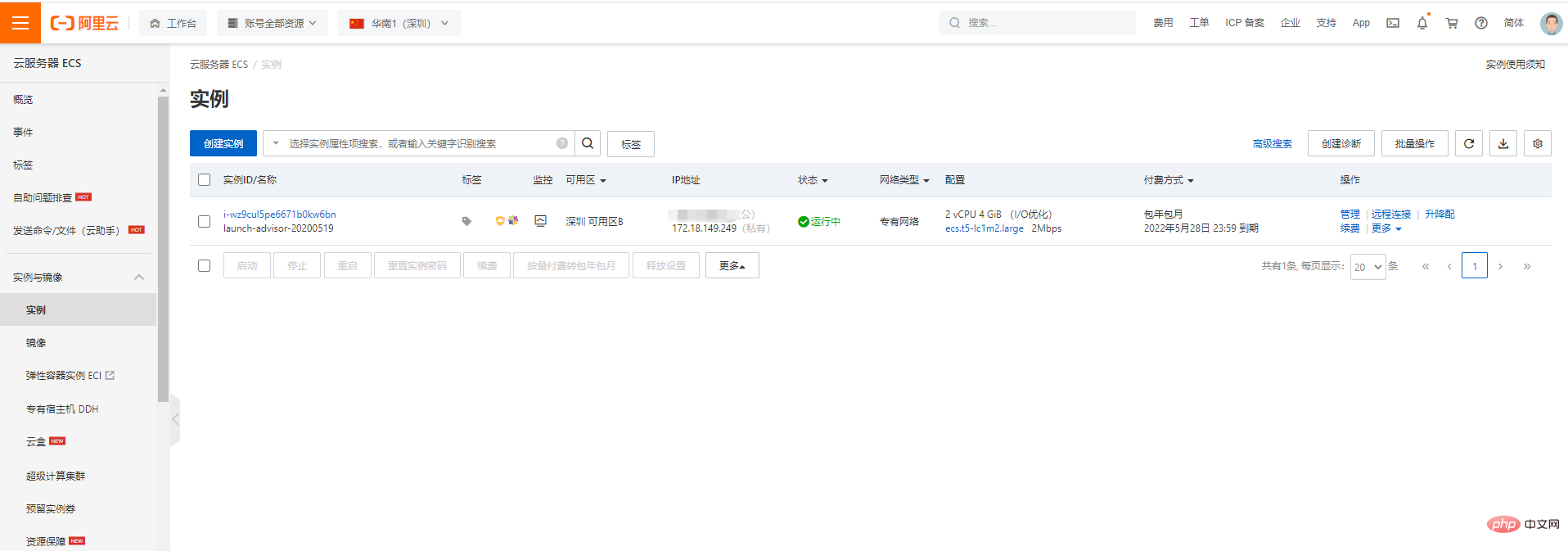Open 费用 in the top navigation

point(1163,23)
